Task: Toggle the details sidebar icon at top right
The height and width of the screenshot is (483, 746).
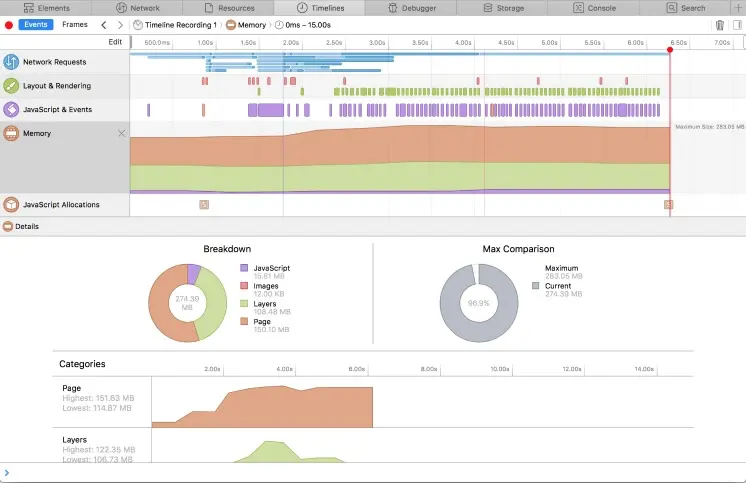Action: click(x=737, y=25)
